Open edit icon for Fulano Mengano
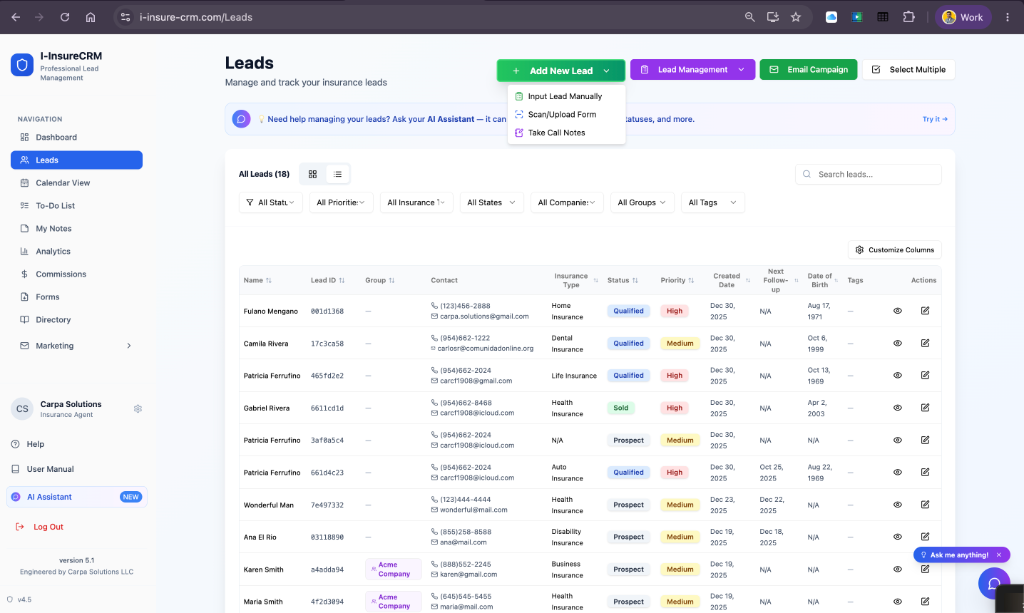The width and height of the screenshot is (1024, 613). point(925,311)
